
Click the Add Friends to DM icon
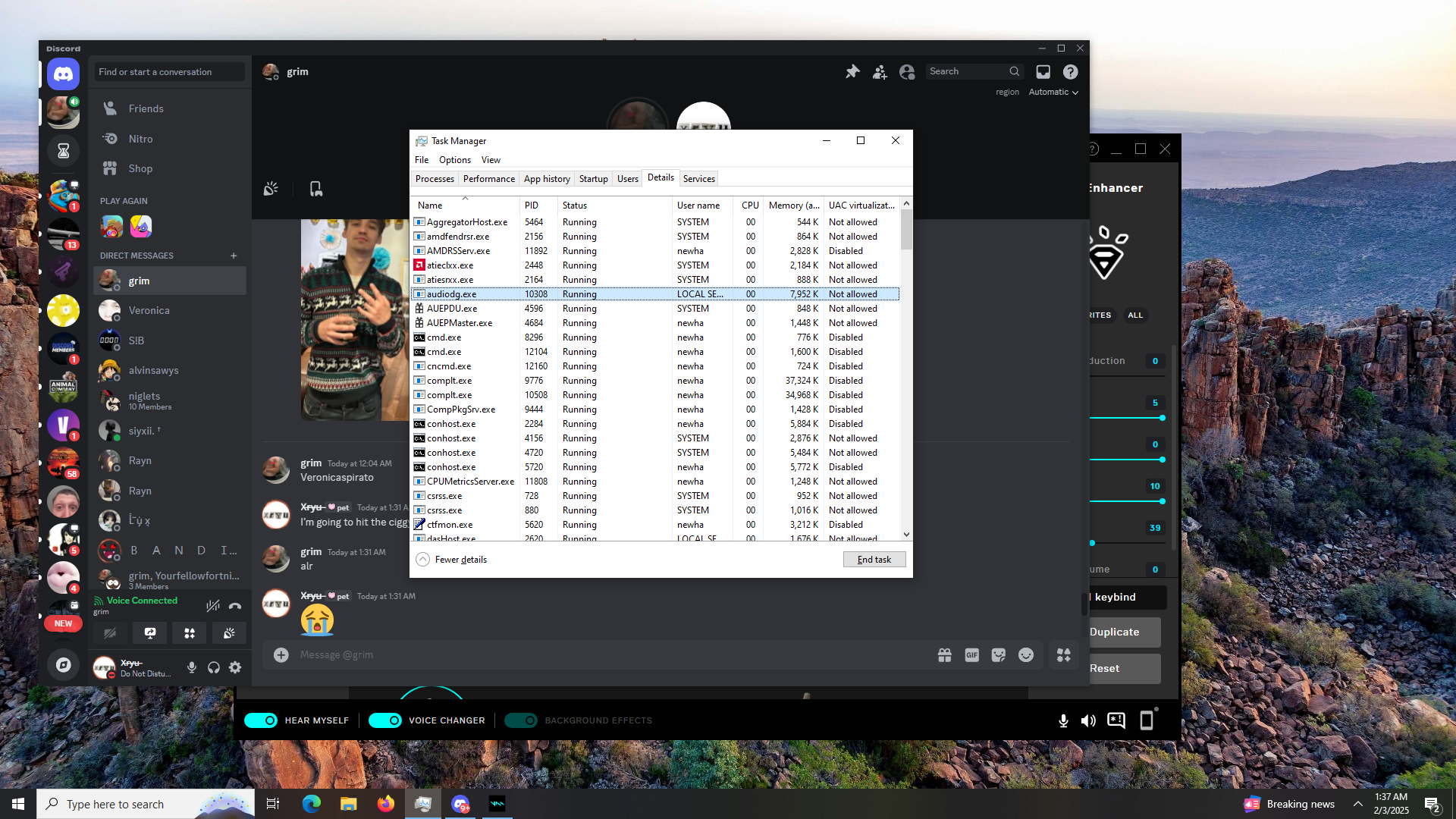[880, 71]
